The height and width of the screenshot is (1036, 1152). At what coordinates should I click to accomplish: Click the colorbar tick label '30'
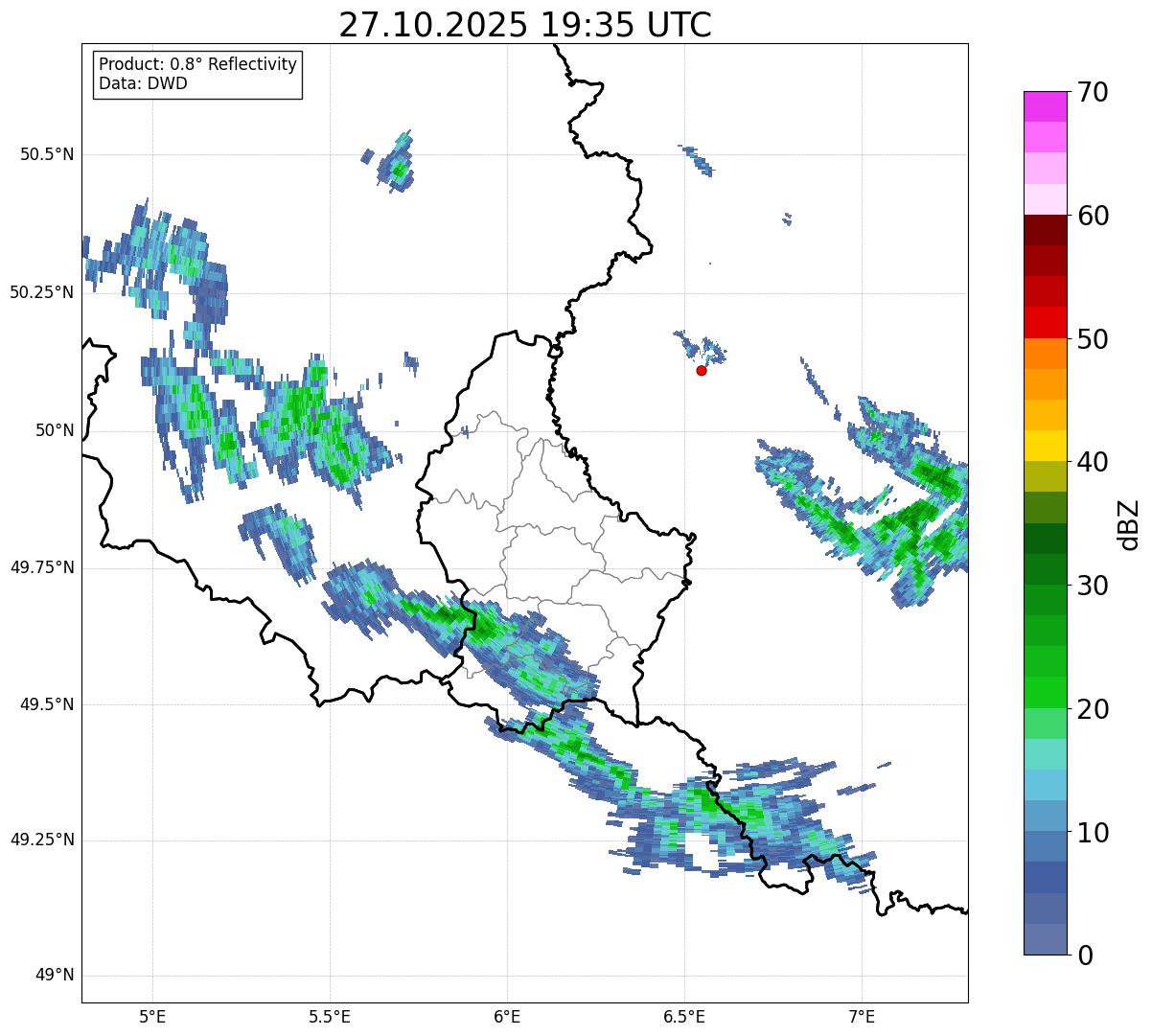coord(1093,586)
